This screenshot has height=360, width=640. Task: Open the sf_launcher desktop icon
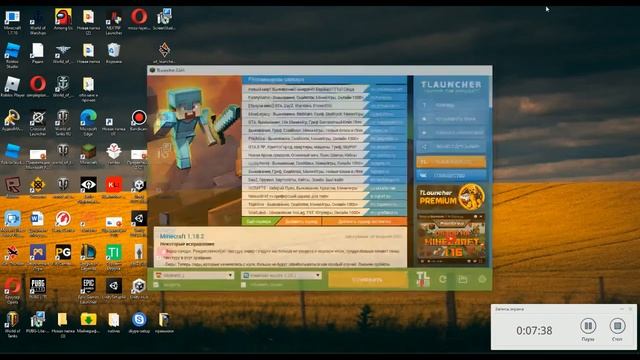tap(164, 53)
